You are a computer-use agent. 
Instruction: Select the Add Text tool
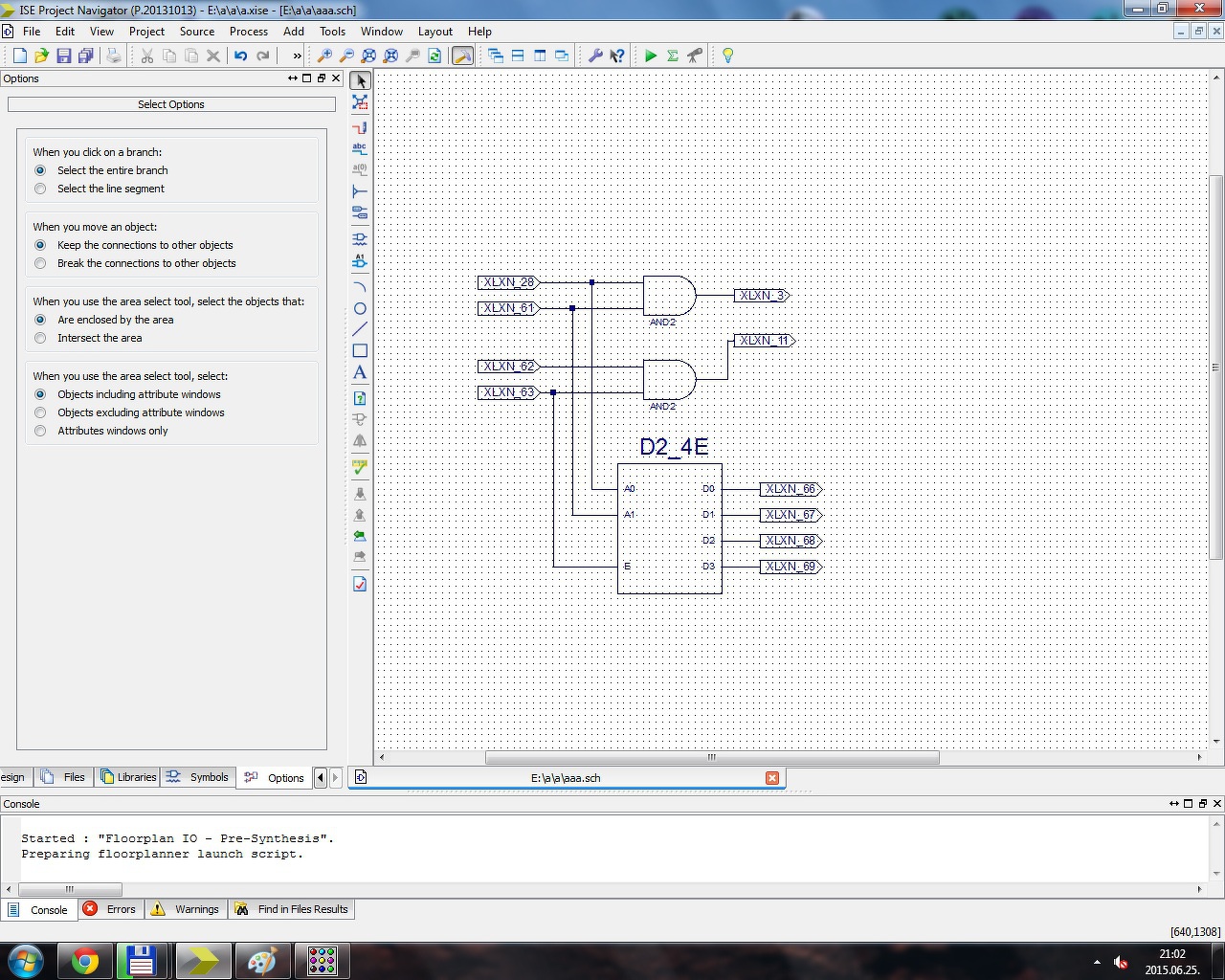pos(360,372)
